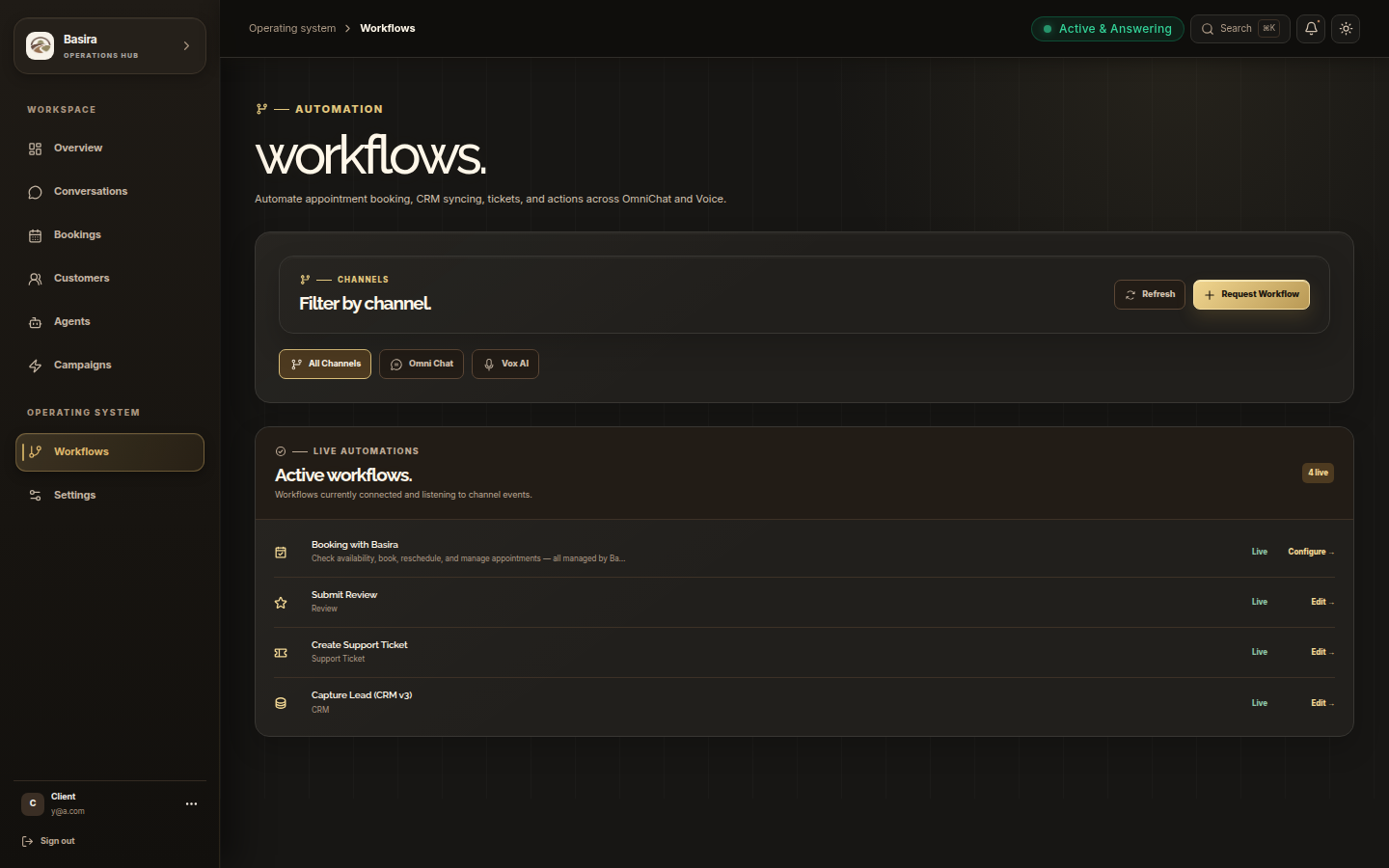Image resolution: width=1389 pixels, height=868 pixels.
Task: Click the Live status of Submit Review
Action: click(1260, 602)
